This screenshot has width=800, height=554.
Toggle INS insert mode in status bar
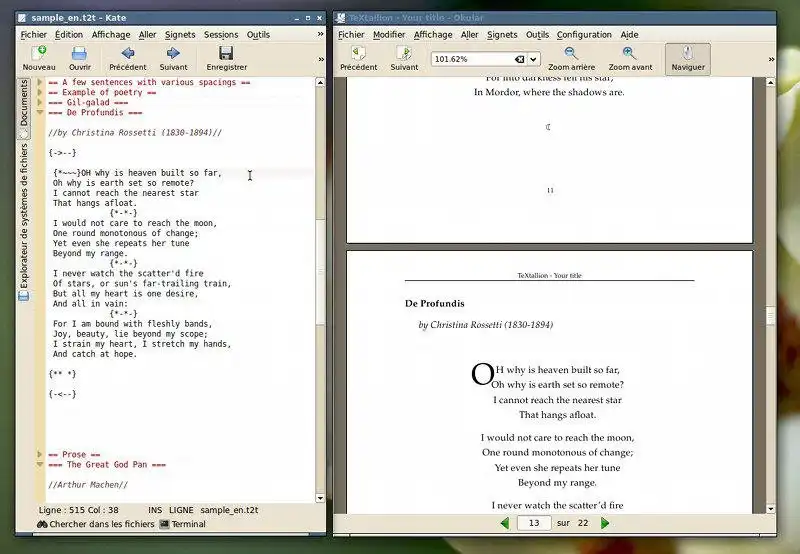point(155,510)
